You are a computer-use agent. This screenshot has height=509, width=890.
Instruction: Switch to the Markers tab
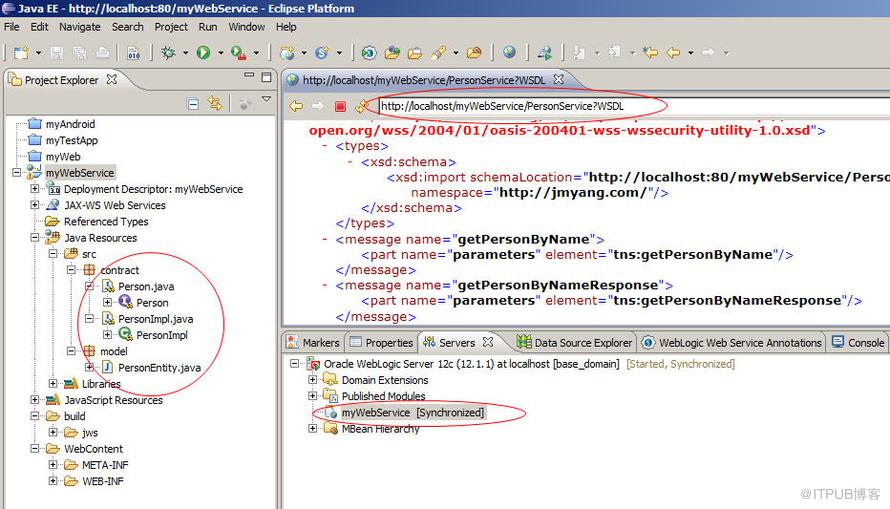pos(313,343)
